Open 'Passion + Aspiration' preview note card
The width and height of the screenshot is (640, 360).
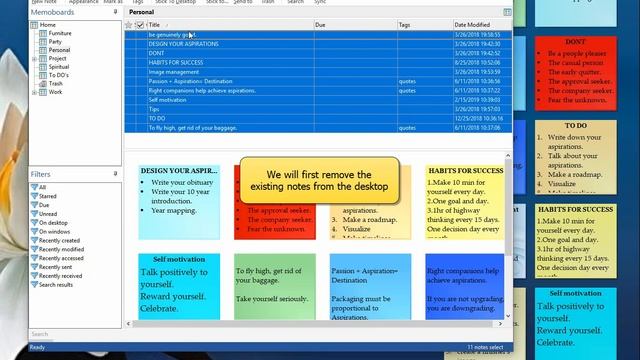pyautogui.click(x=370, y=287)
